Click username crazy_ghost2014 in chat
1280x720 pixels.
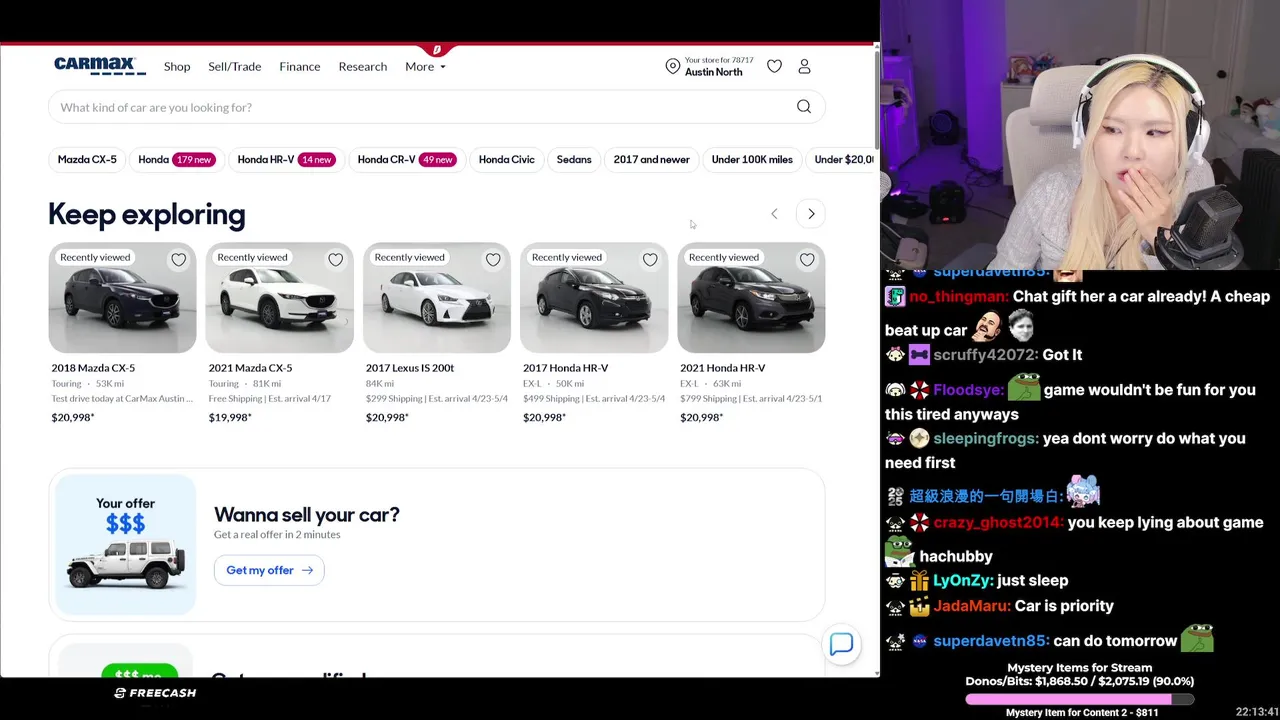pos(998,522)
